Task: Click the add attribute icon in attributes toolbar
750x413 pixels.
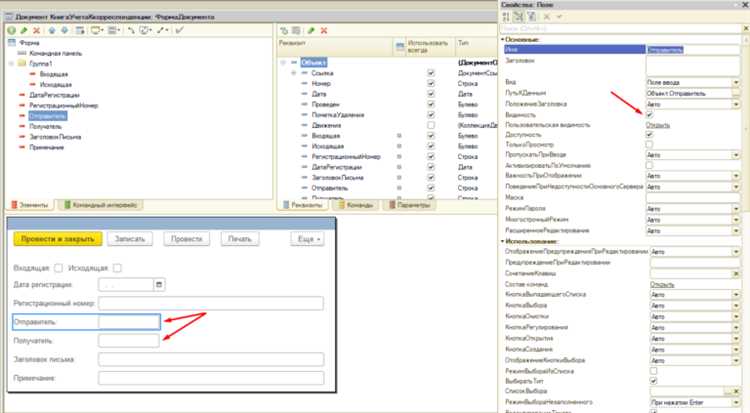Action: 284,31
